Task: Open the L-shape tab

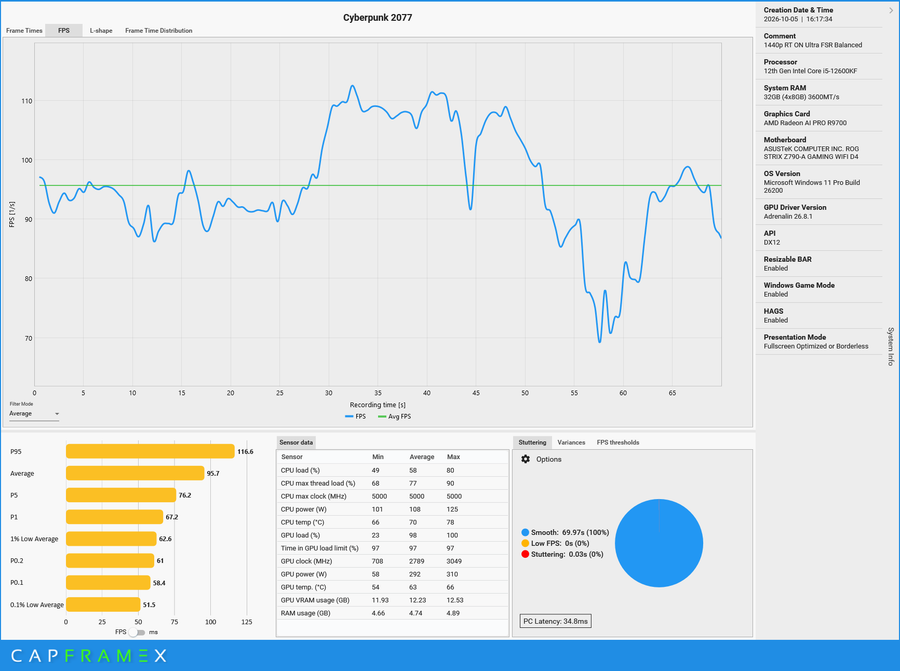Action: pos(101,30)
